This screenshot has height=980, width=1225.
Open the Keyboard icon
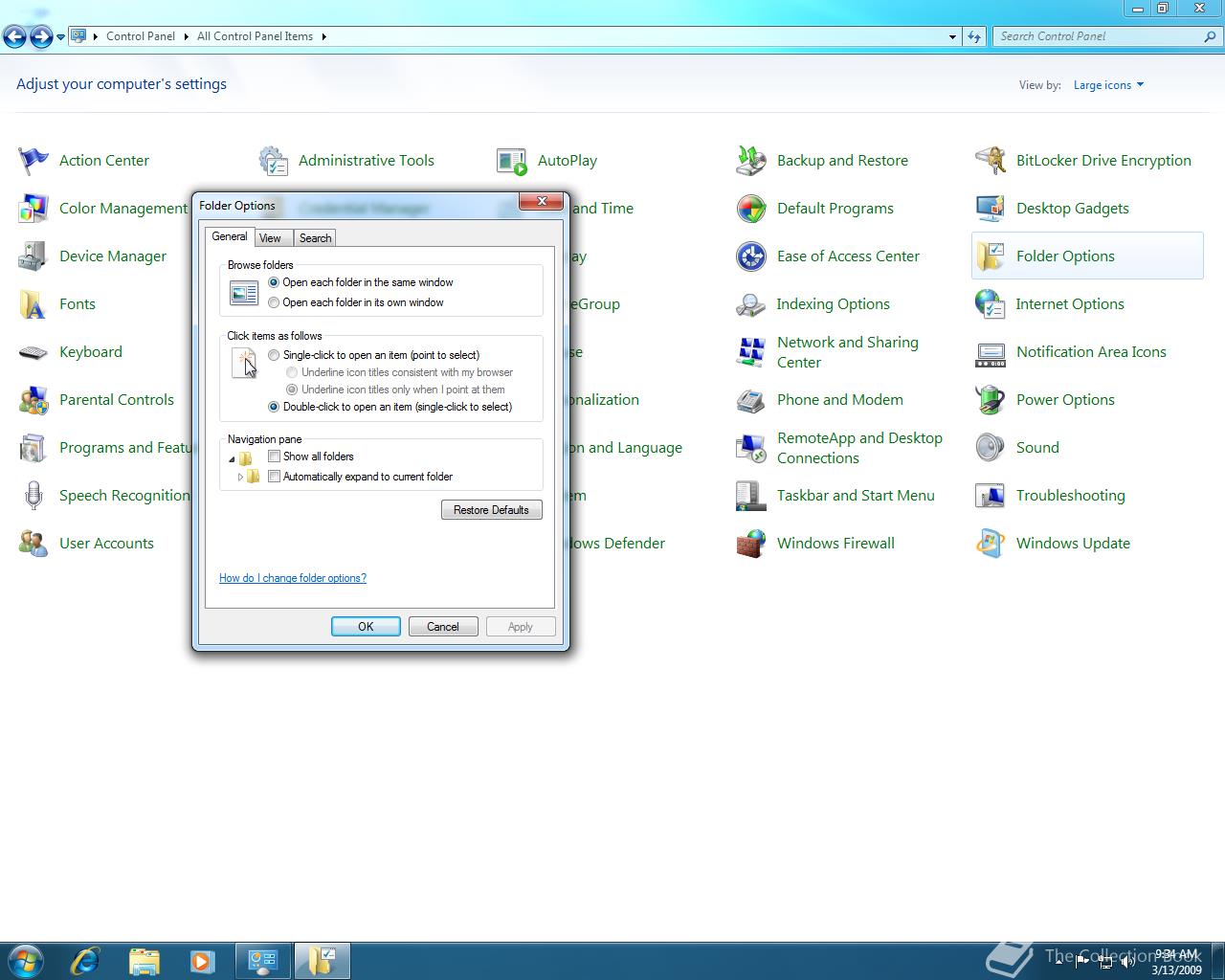(x=33, y=352)
